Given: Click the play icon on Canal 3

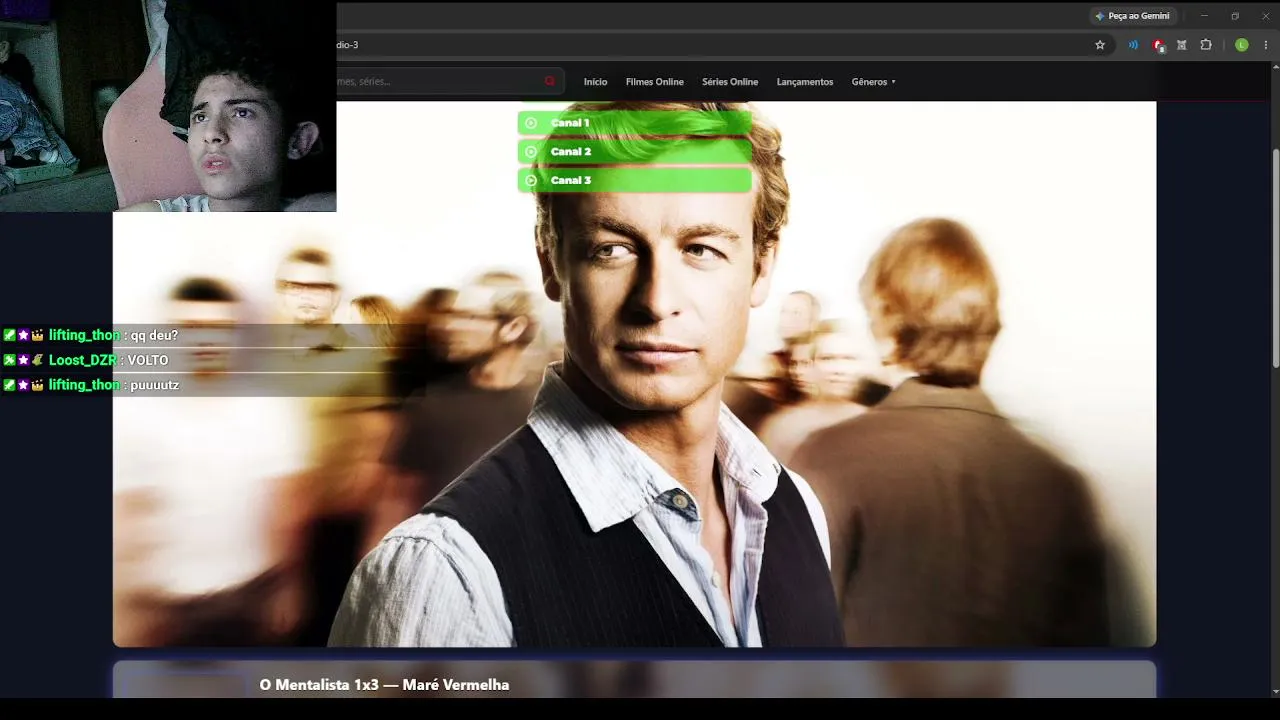Looking at the screenshot, I should (531, 180).
